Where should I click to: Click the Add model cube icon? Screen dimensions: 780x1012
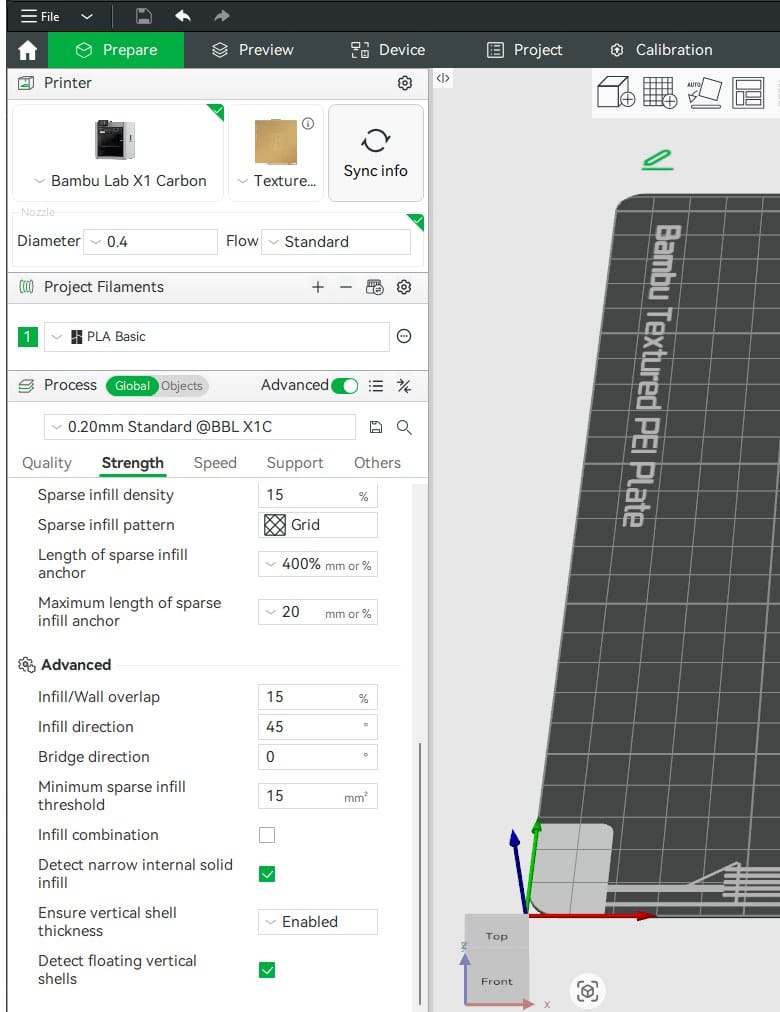[615, 92]
